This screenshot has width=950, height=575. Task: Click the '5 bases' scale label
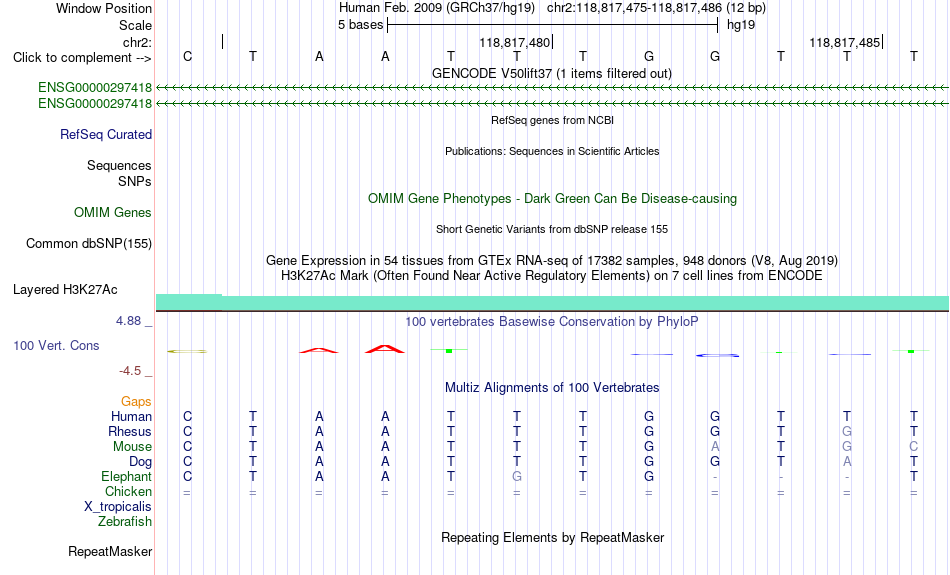[360, 25]
